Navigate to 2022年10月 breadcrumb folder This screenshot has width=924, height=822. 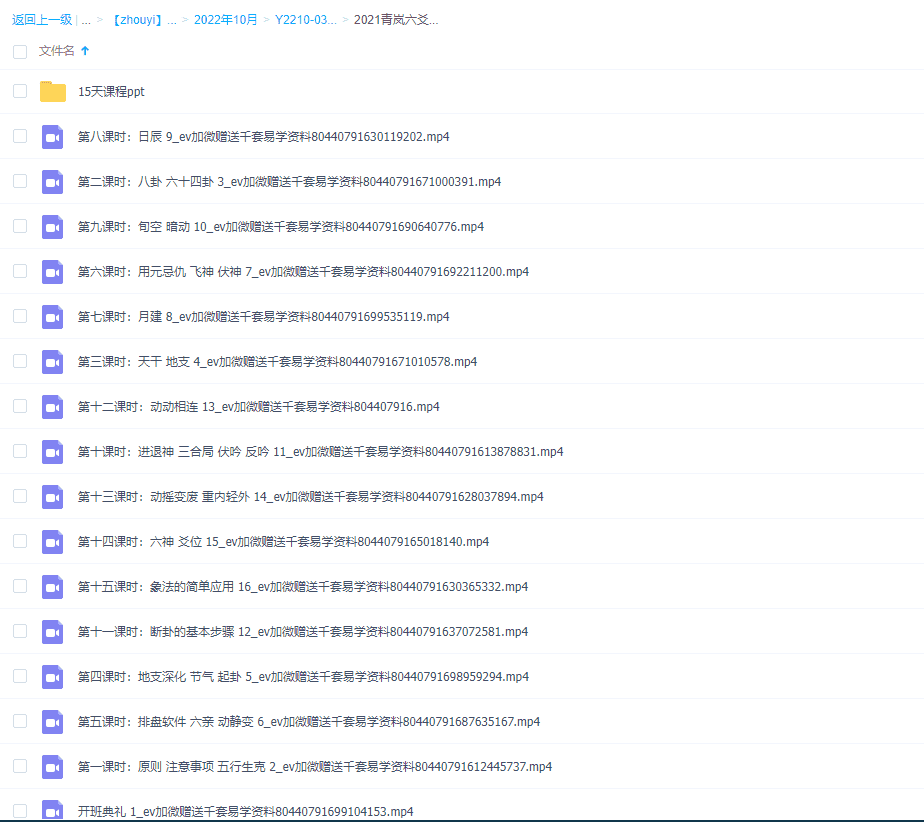pos(225,19)
